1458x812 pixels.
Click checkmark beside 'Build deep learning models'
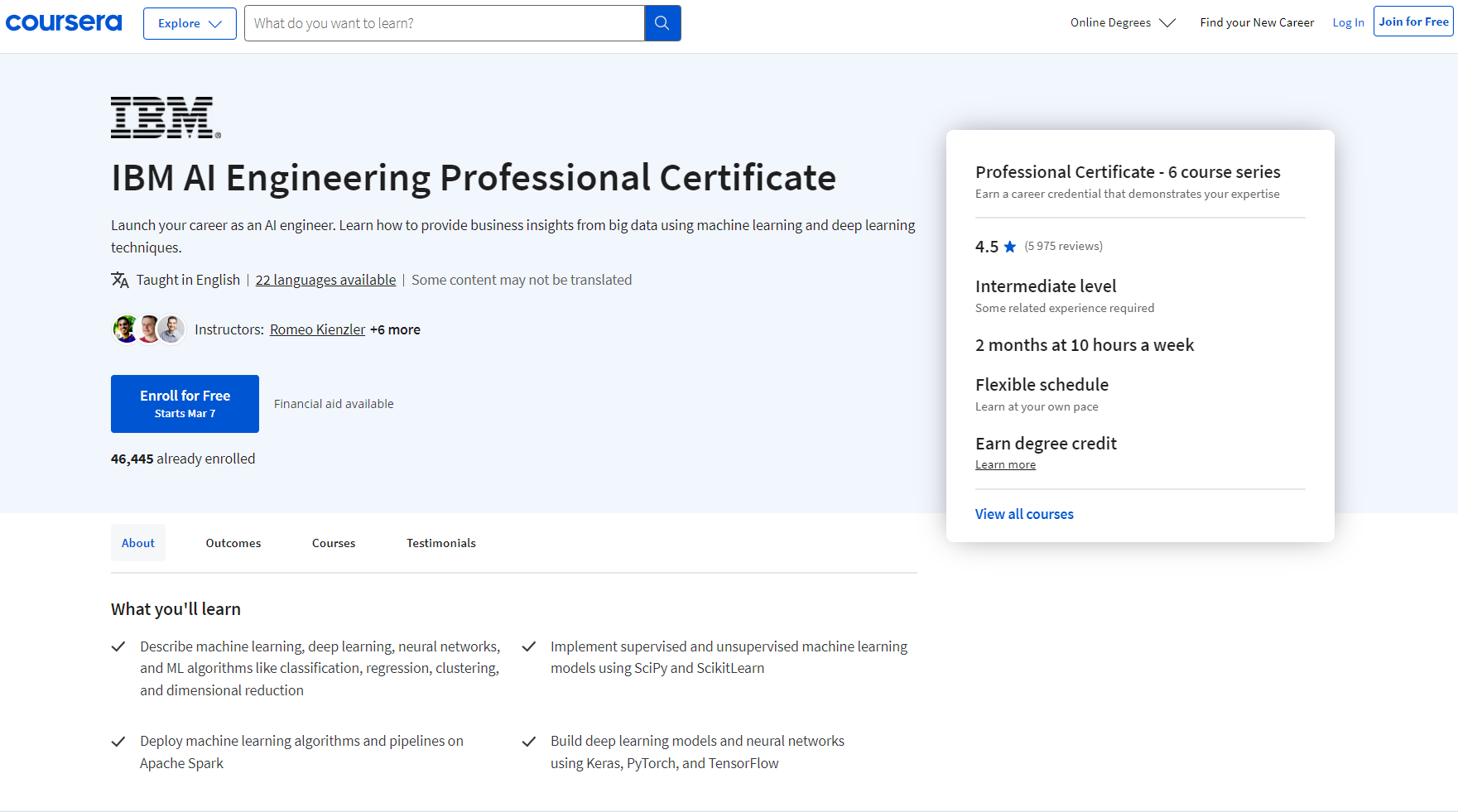click(529, 742)
